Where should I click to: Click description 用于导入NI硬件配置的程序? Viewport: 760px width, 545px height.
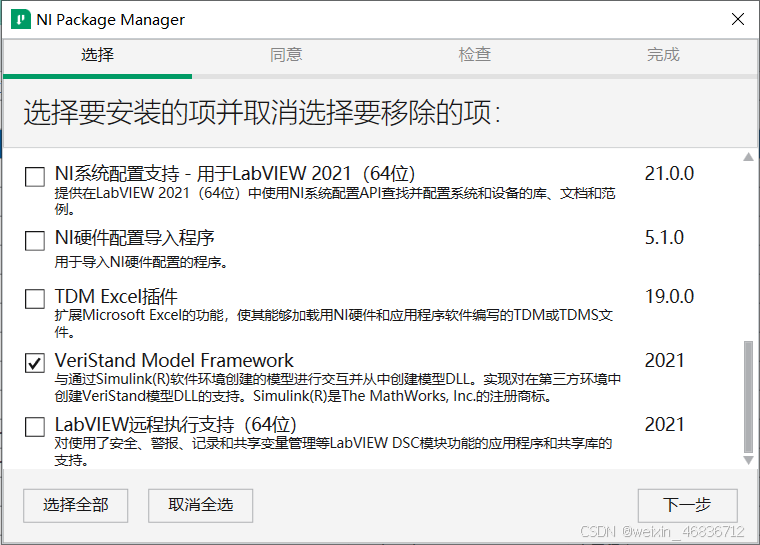(x=141, y=262)
